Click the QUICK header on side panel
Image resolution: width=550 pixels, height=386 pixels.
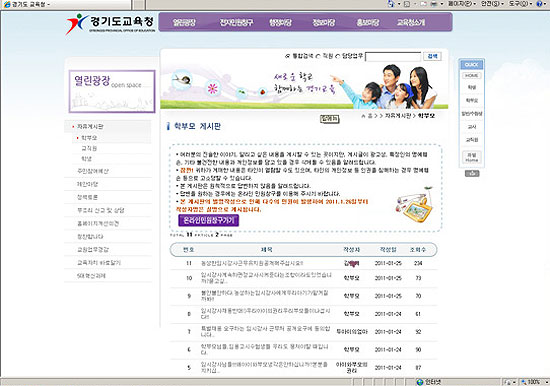coord(471,65)
